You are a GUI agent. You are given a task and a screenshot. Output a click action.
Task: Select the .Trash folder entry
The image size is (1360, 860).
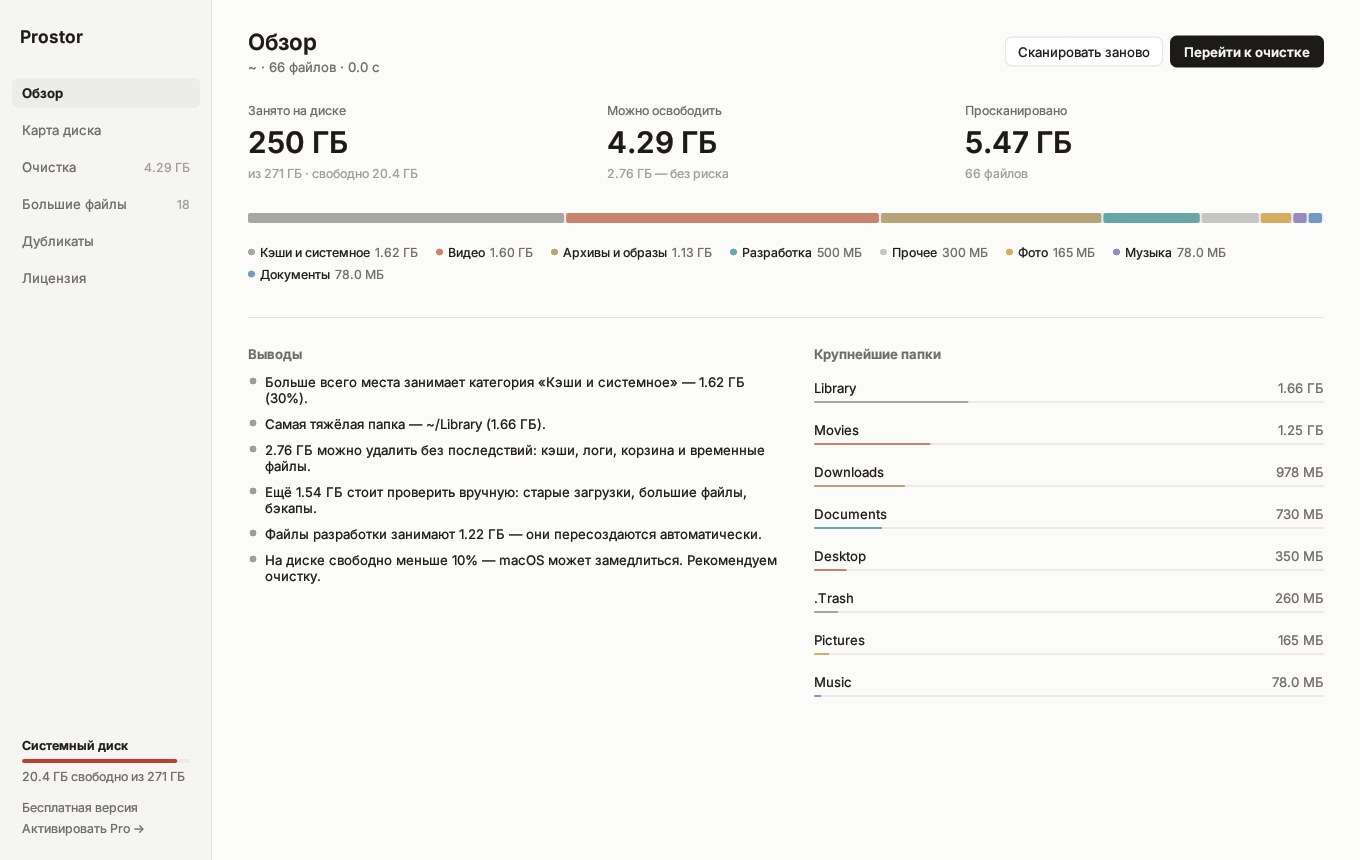pos(1068,599)
